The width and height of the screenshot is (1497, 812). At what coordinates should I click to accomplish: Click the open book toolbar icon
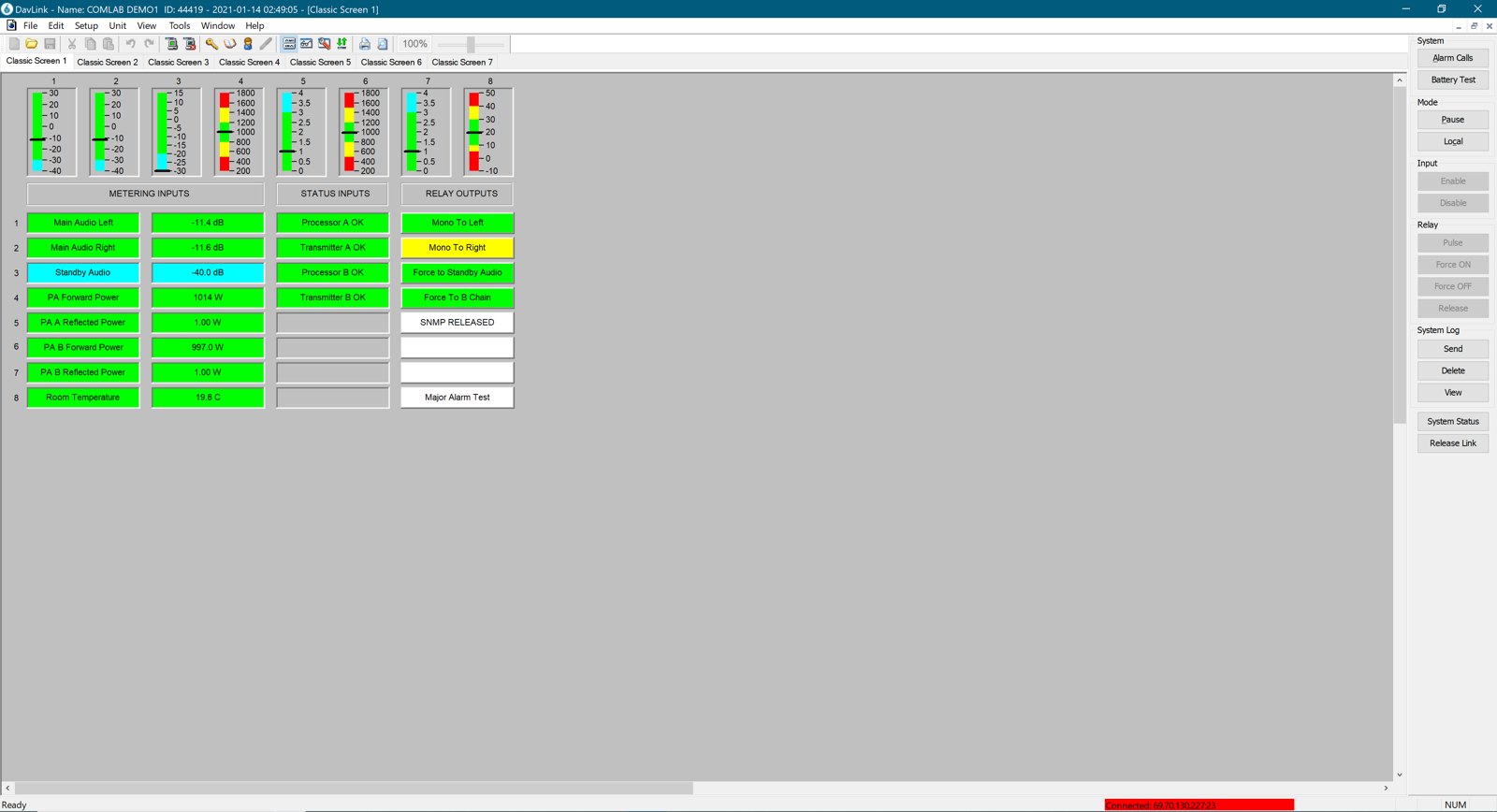pos(229,44)
